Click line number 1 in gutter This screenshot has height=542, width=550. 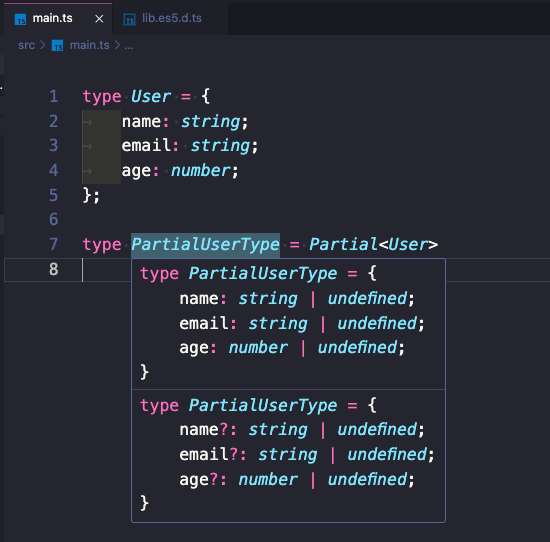point(53,96)
